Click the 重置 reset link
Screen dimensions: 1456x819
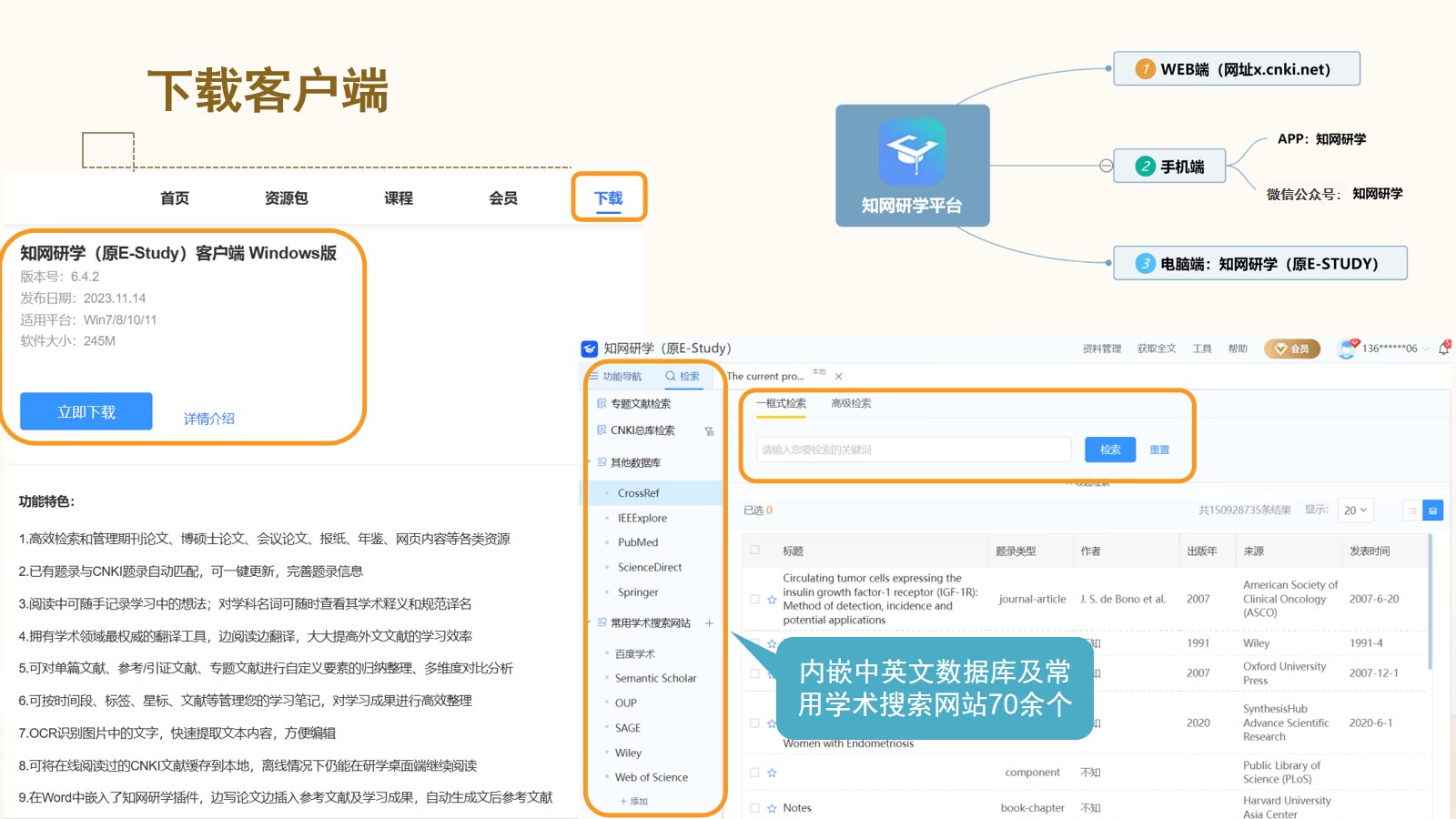click(x=1159, y=450)
